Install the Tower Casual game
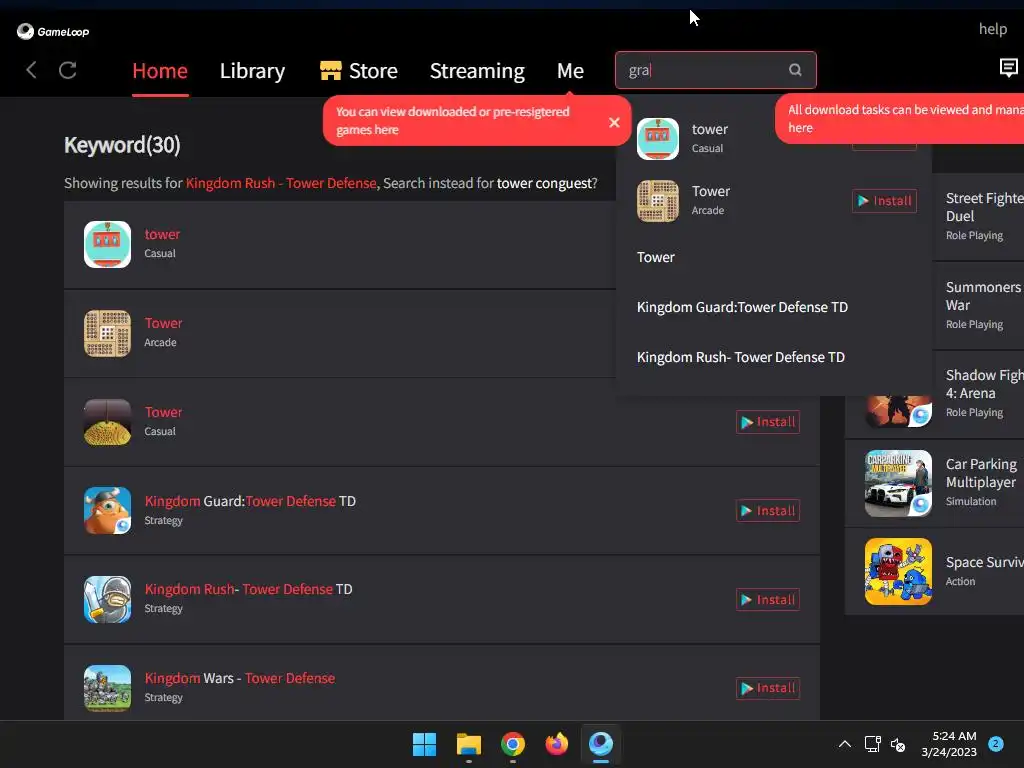 pyautogui.click(x=768, y=422)
